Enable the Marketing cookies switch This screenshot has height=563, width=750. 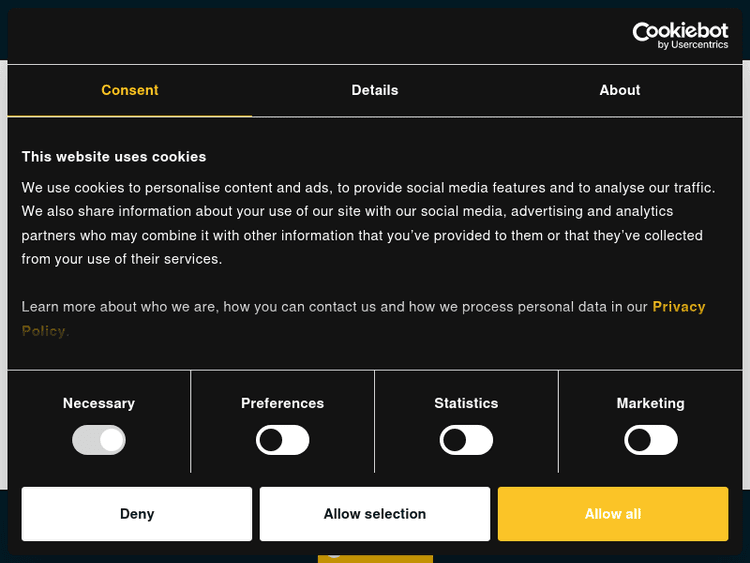651,440
